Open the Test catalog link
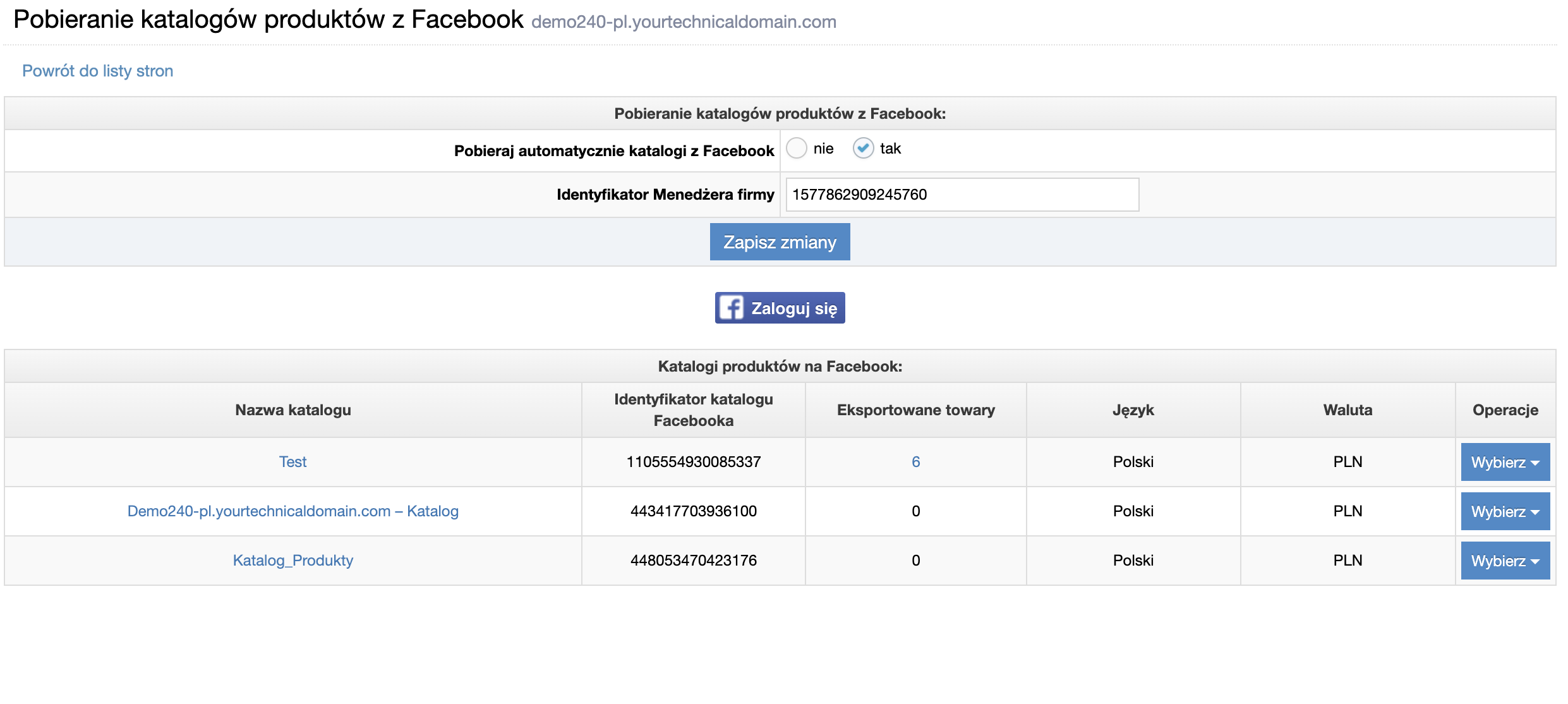This screenshot has width=1568, height=704. pos(293,462)
